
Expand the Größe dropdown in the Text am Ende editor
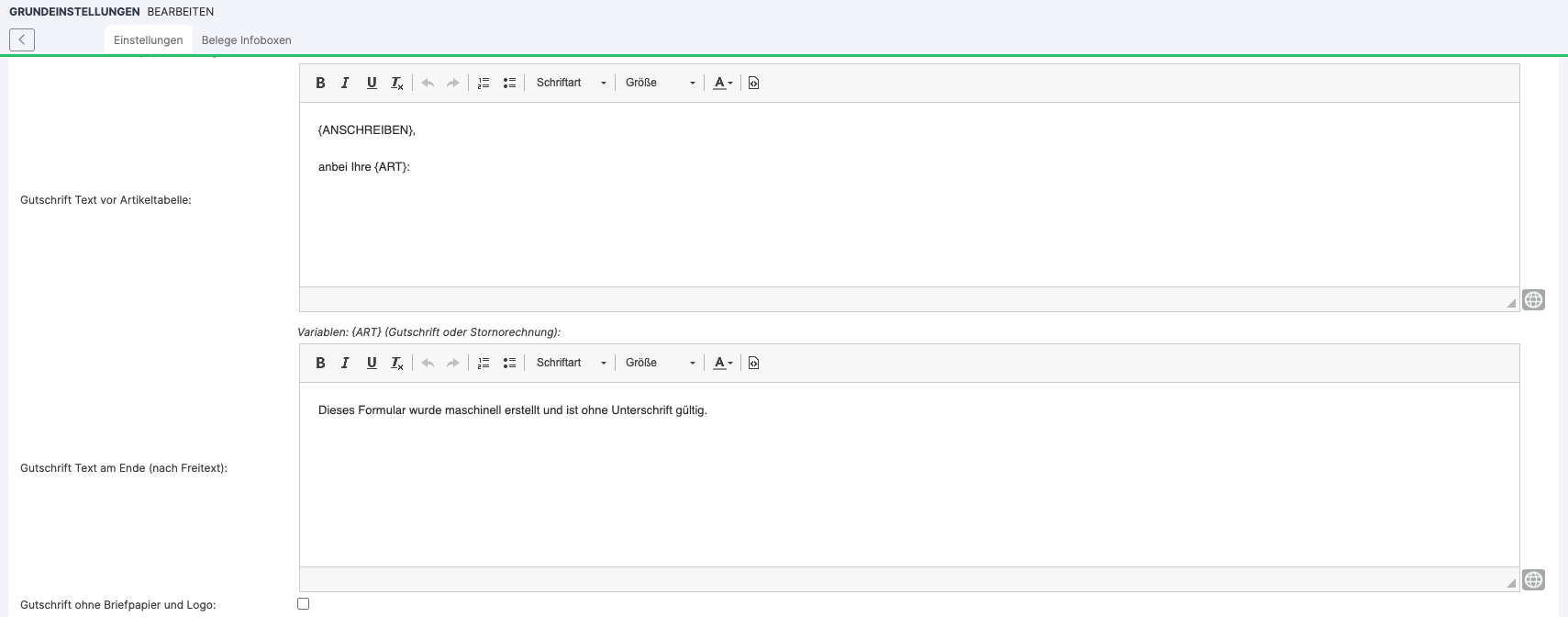point(660,363)
